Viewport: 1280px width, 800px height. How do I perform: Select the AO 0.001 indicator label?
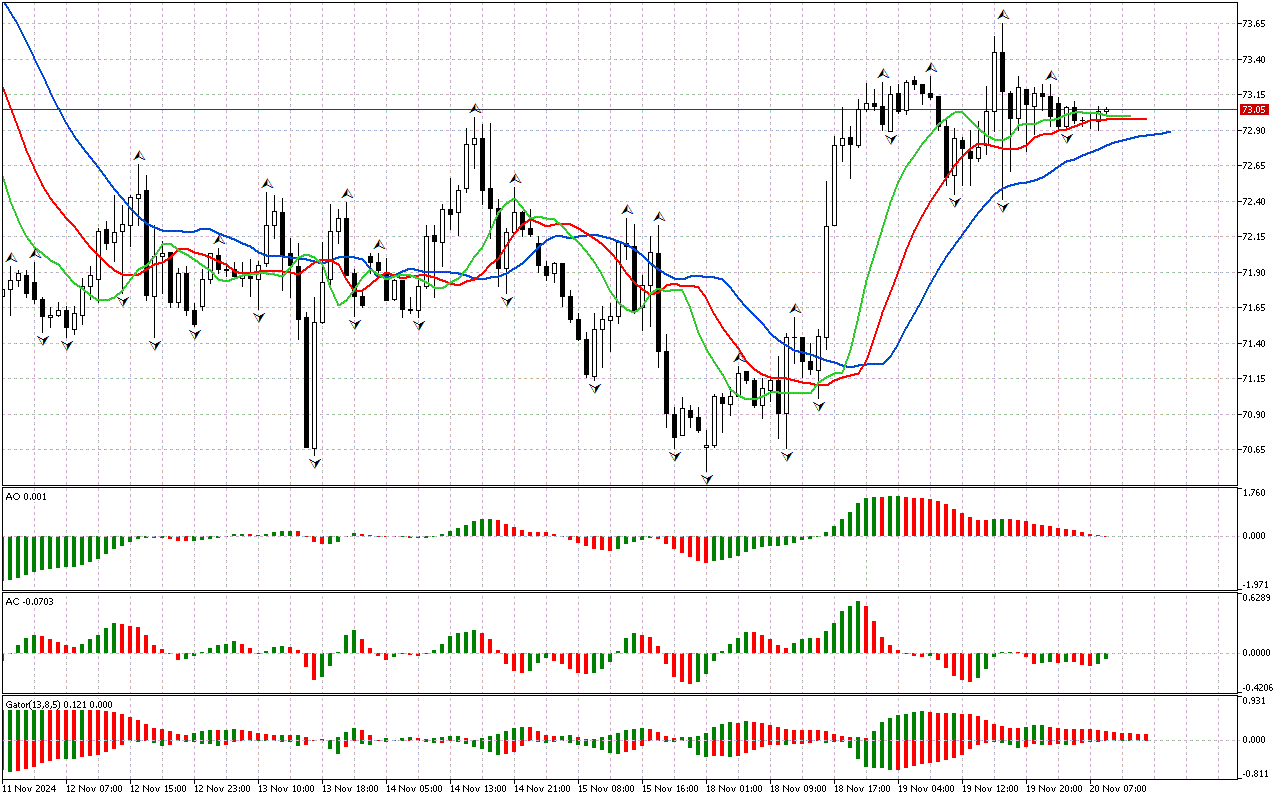(26, 496)
